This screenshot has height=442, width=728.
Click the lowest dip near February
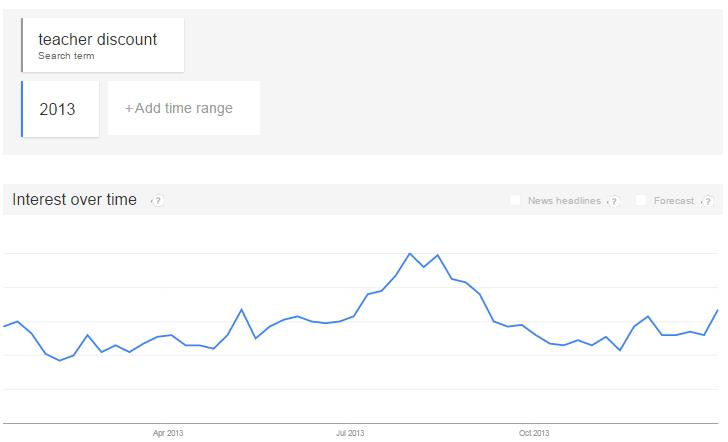coord(59,360)
